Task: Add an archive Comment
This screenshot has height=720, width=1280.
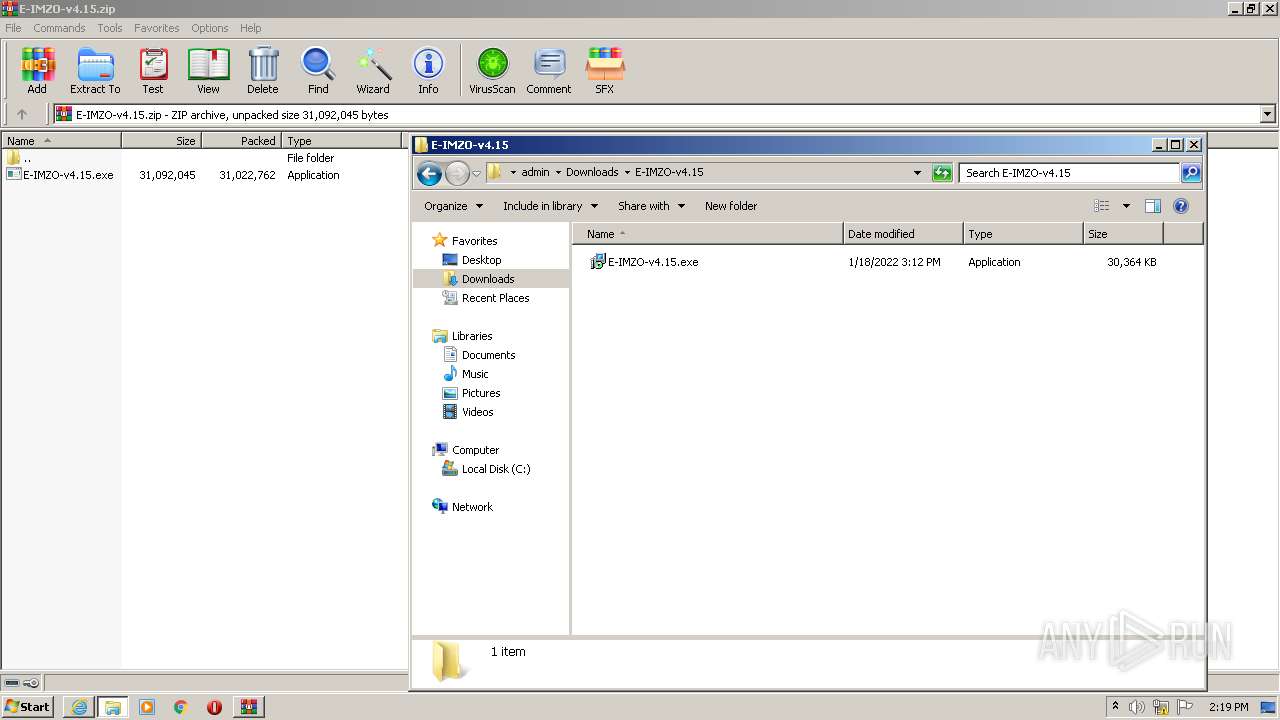Action: (549, 70)
